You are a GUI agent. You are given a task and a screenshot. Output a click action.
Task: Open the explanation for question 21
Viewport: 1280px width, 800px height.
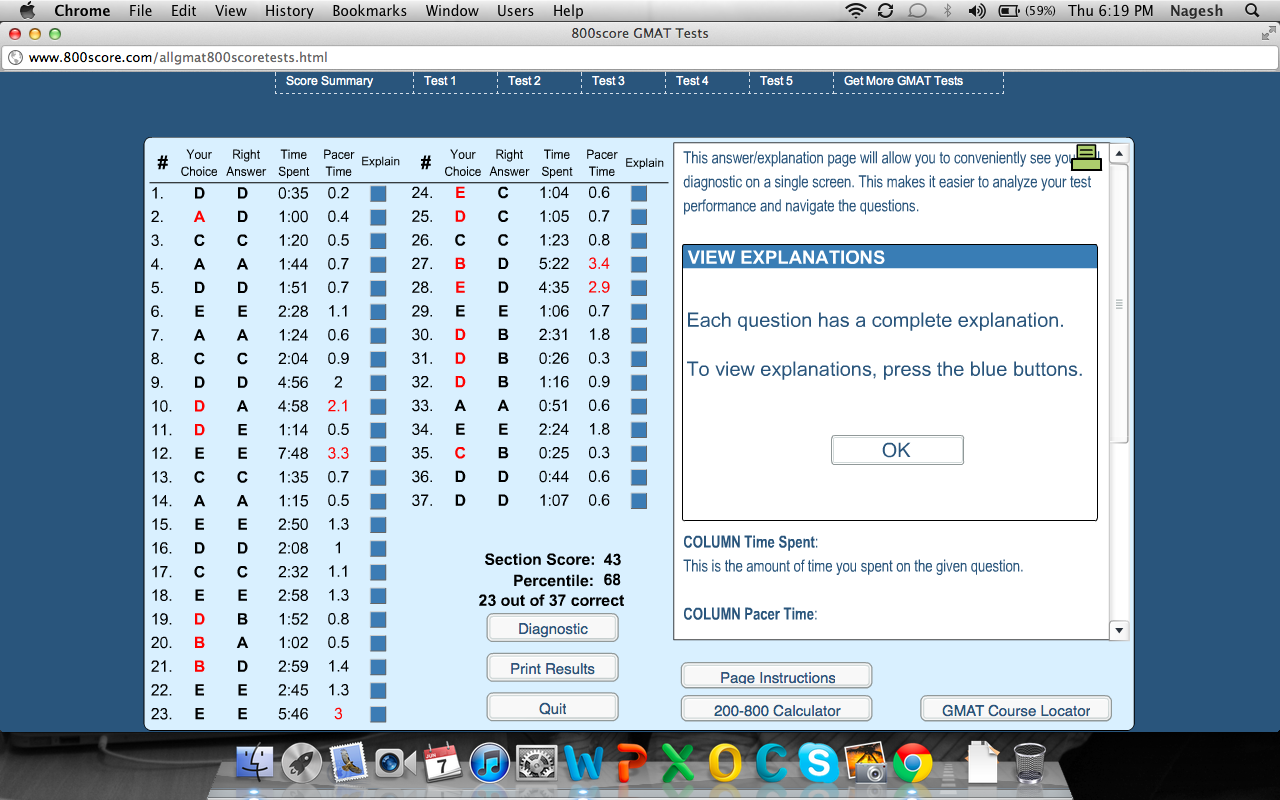pos(378,667)
